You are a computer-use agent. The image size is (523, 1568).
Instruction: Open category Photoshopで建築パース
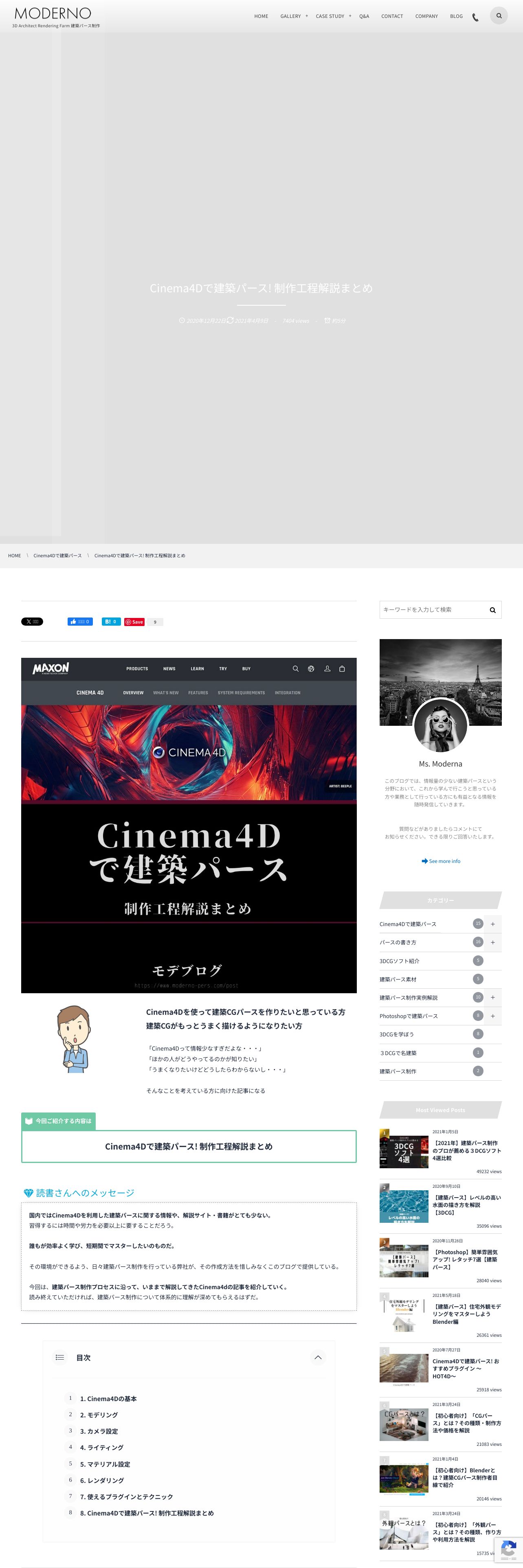click(x=409, y=1016)
